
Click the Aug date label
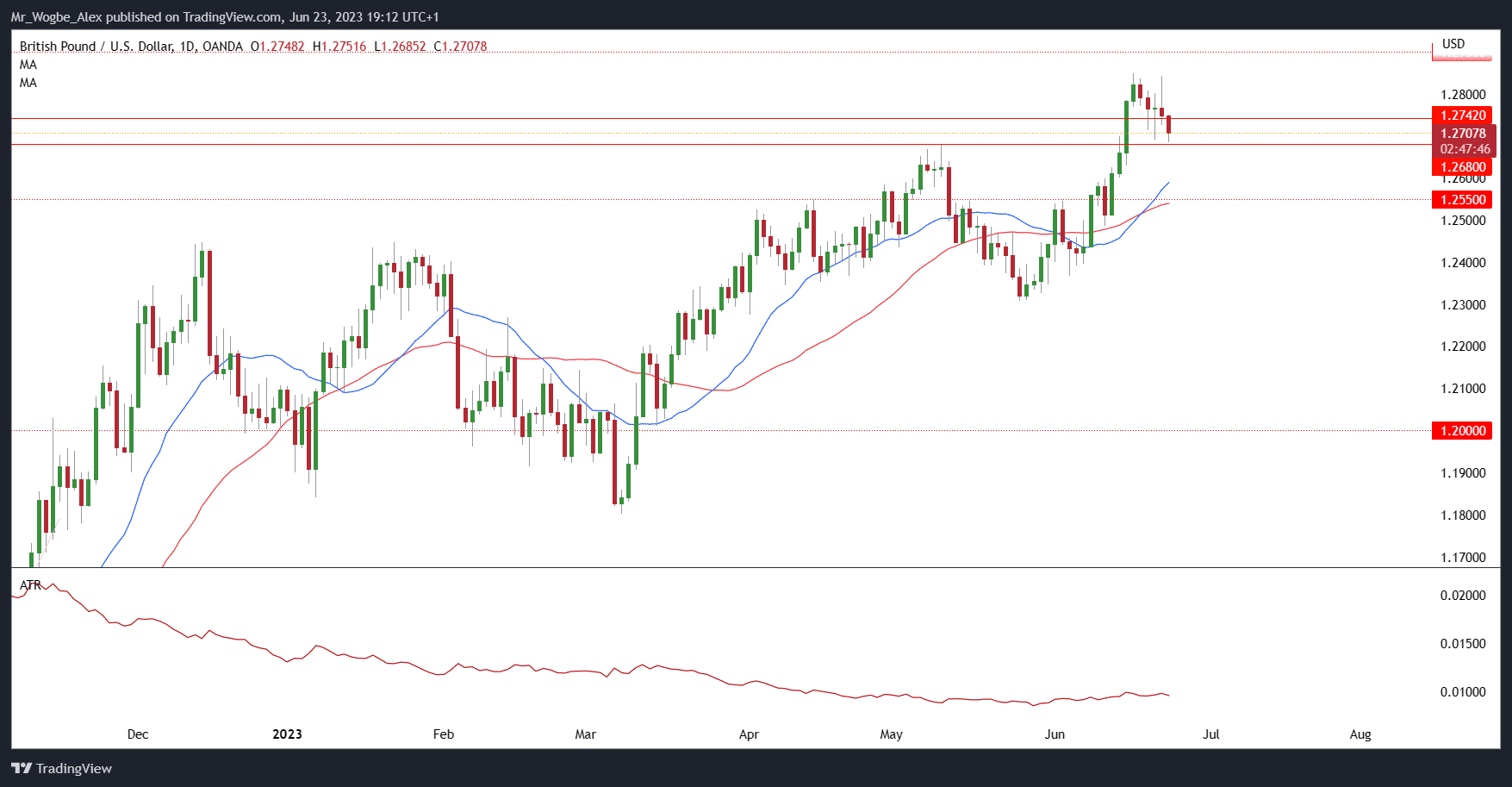click(1360, 734)
